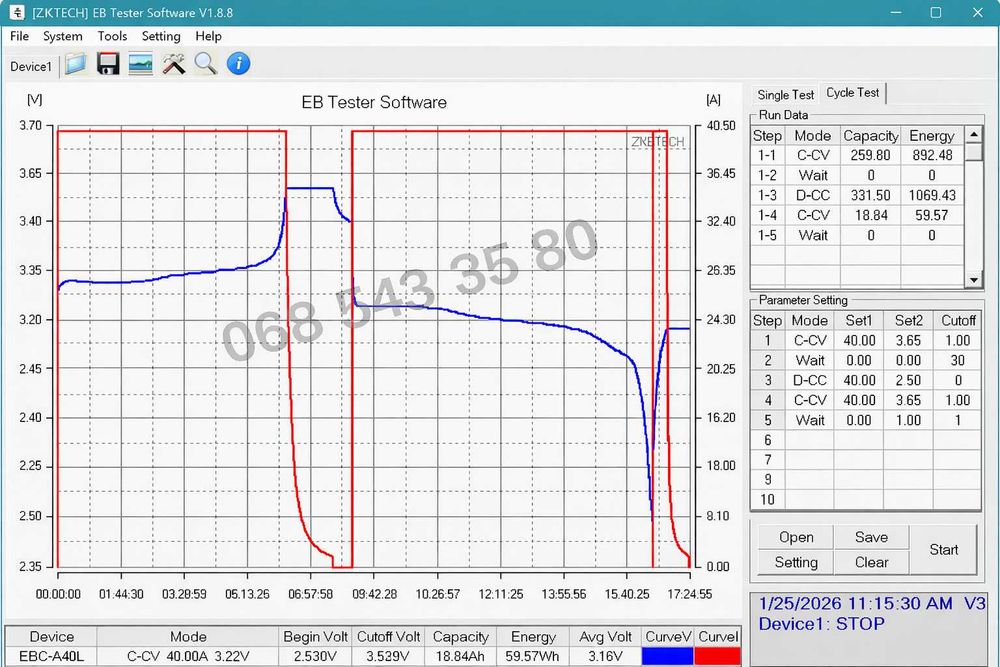Click Run Data scrollbar down arrow
The height and width of the screenshot is (667, 1000).
973,279
